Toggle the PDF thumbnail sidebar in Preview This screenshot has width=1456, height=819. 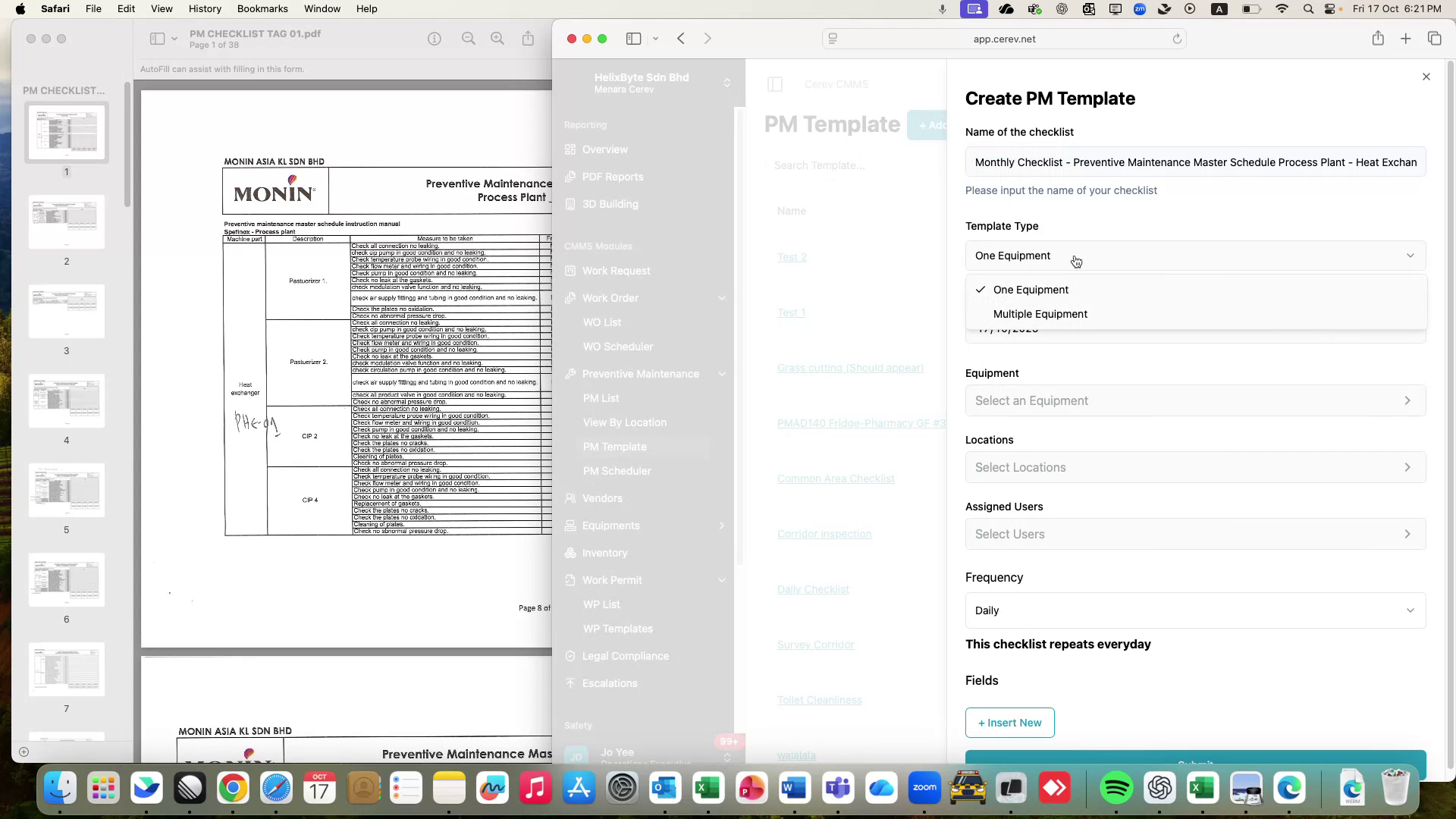[x=157, y=38]
